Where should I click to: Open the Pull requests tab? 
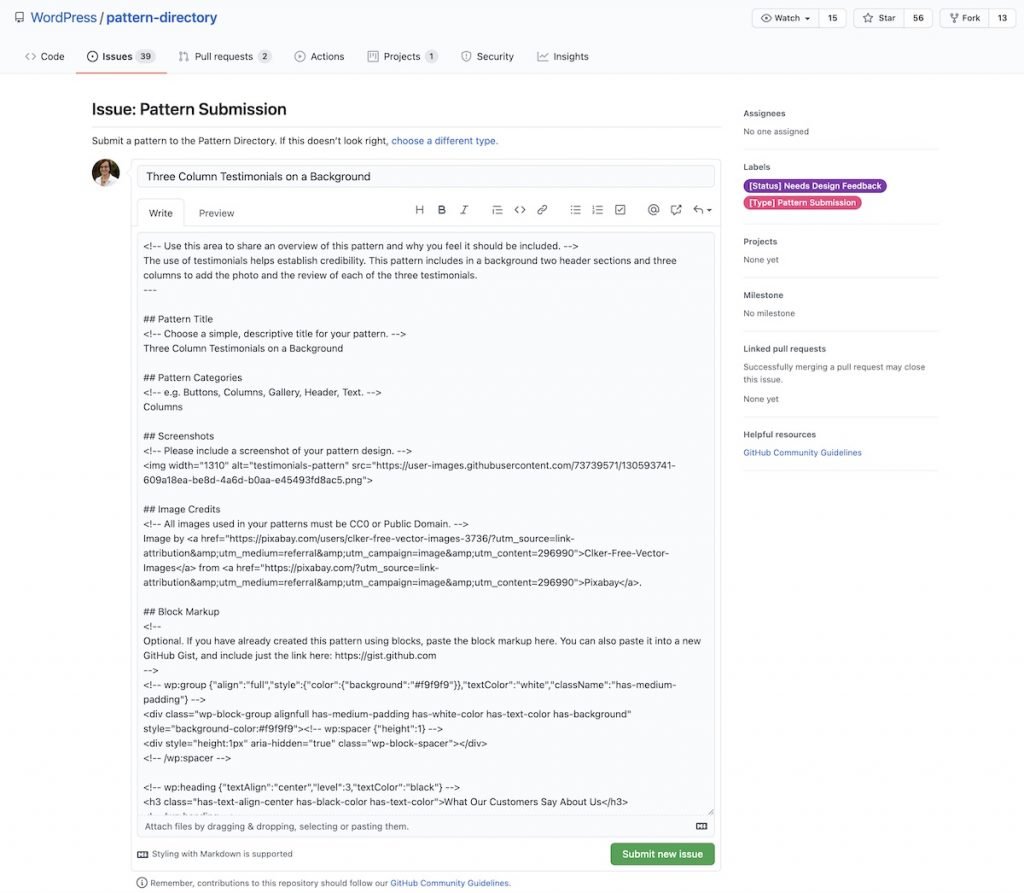[225, 57]
